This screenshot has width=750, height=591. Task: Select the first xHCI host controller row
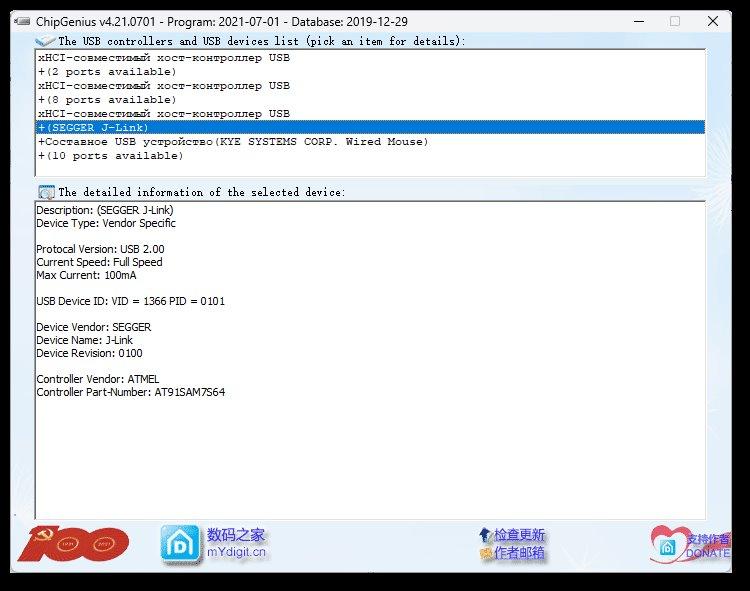pos(370,57)
